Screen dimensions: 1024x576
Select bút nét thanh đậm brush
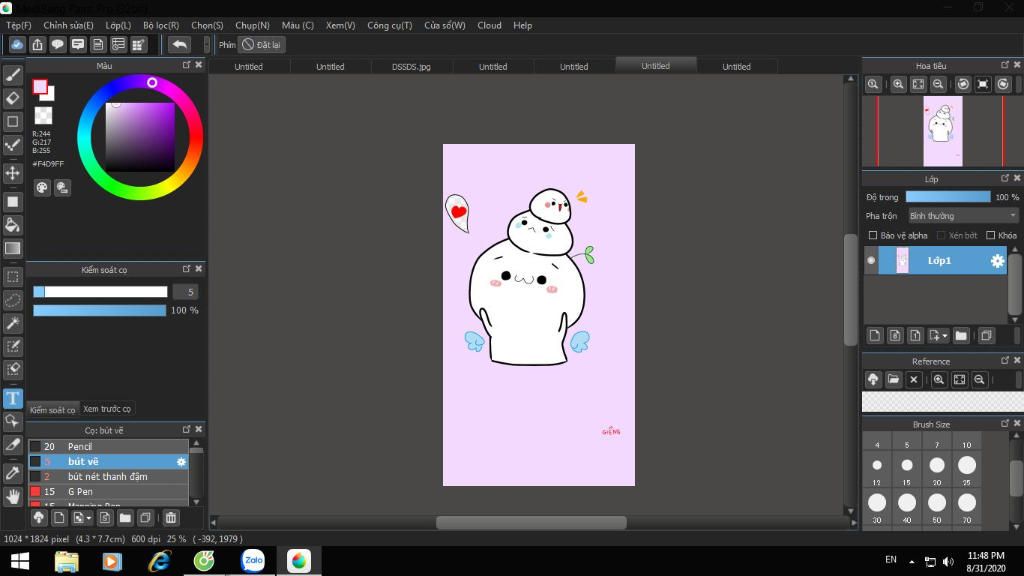(108, 477)
